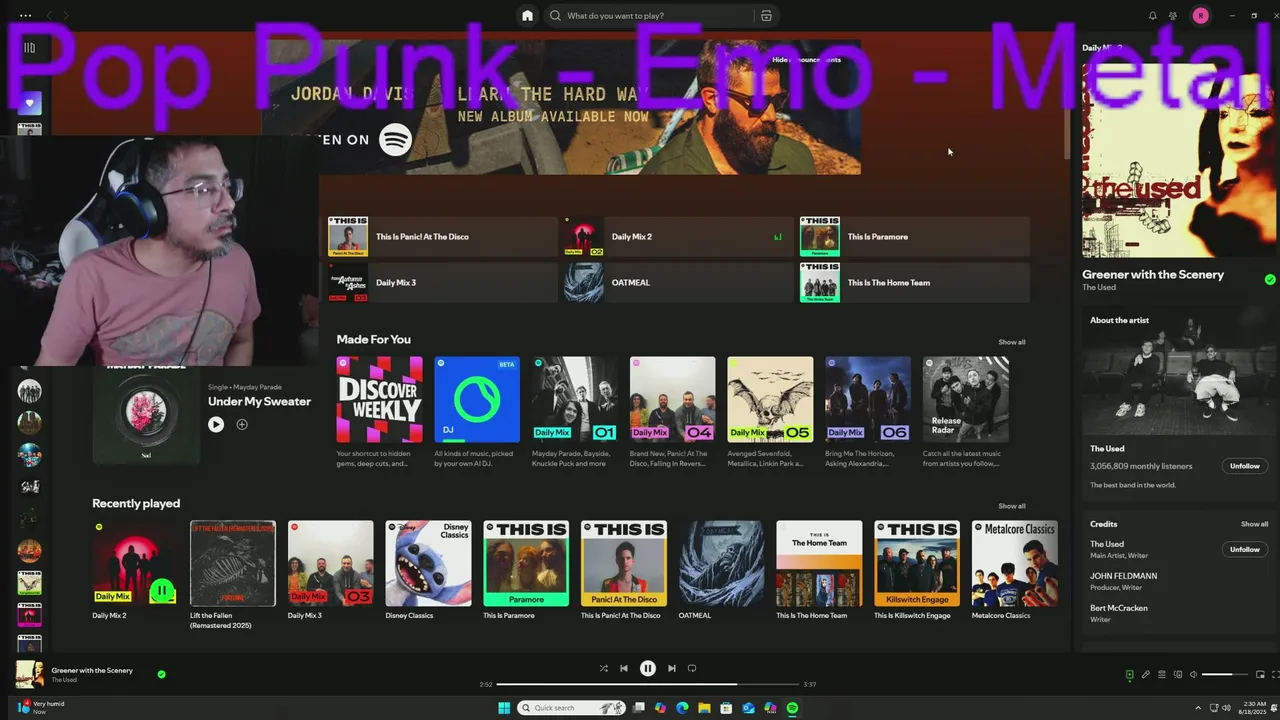Mute Spotify with the speaker icon
This screenshot has width=1280, height=720.
coord(1194,675)
